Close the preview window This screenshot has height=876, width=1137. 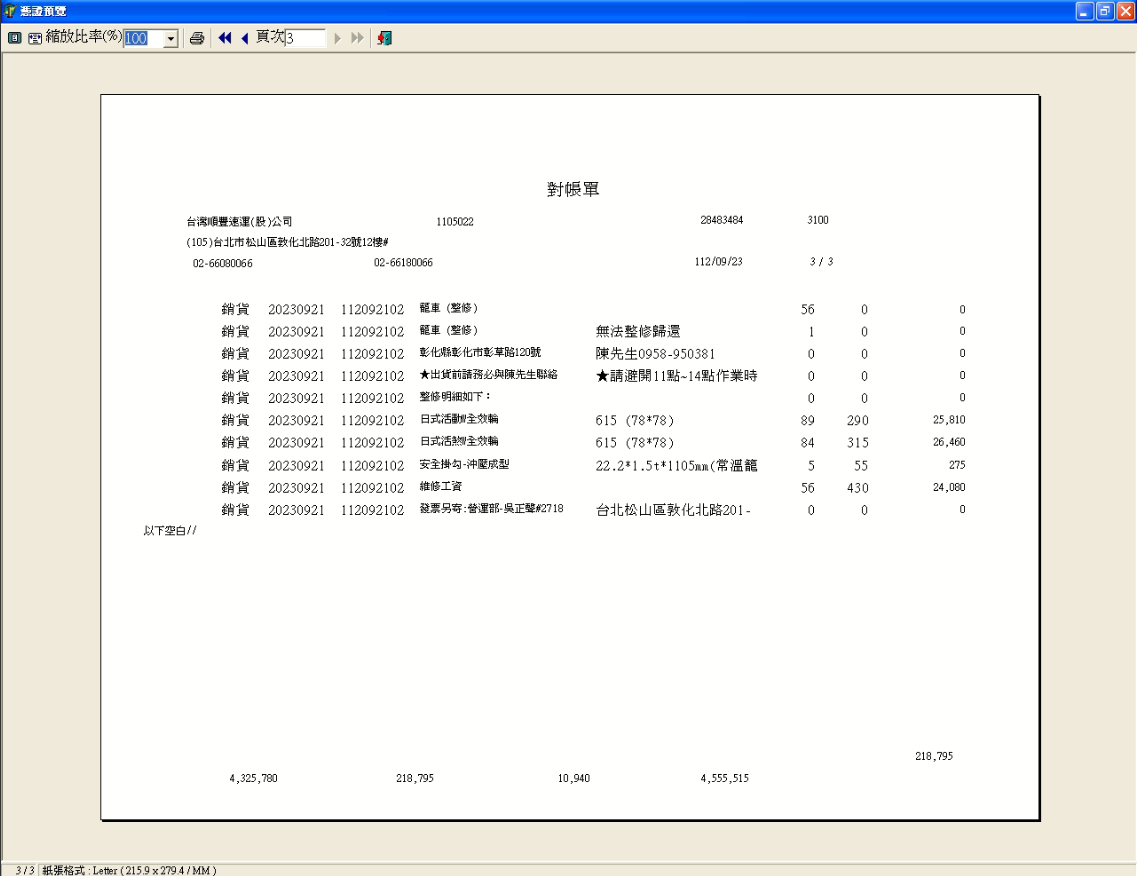click(x=1125, y=10)
